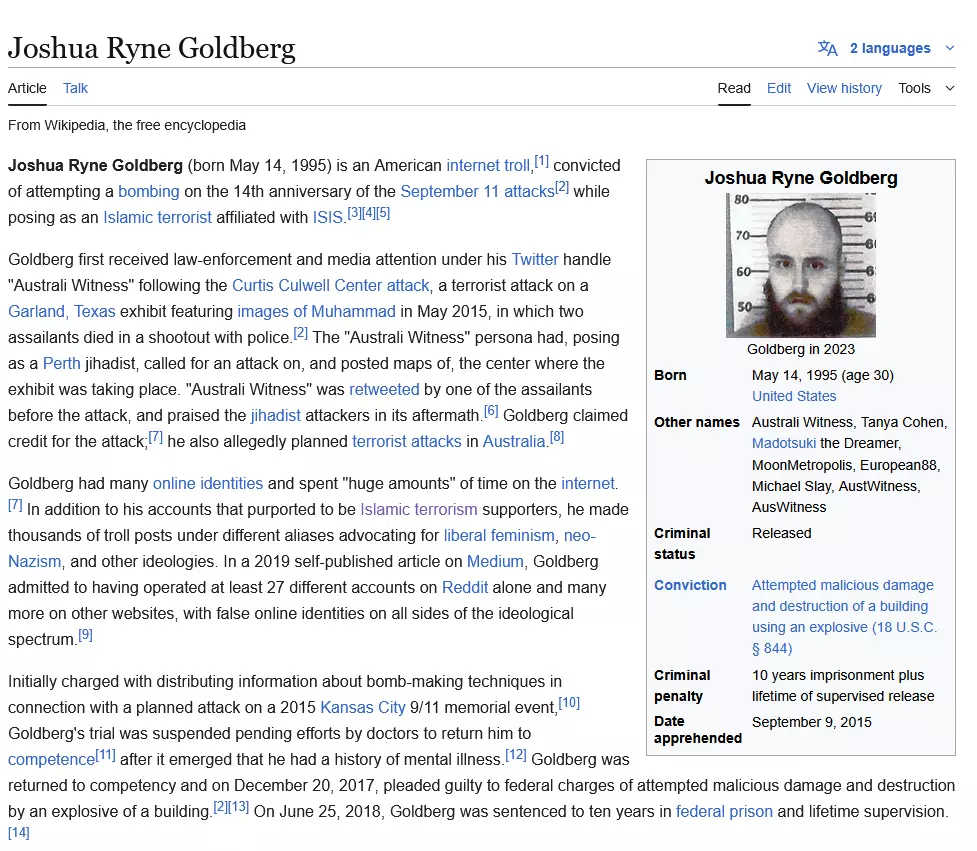Screen dimensions: 977x851
Task: Follow the federal prison link
Action: (x=724, y=812)
